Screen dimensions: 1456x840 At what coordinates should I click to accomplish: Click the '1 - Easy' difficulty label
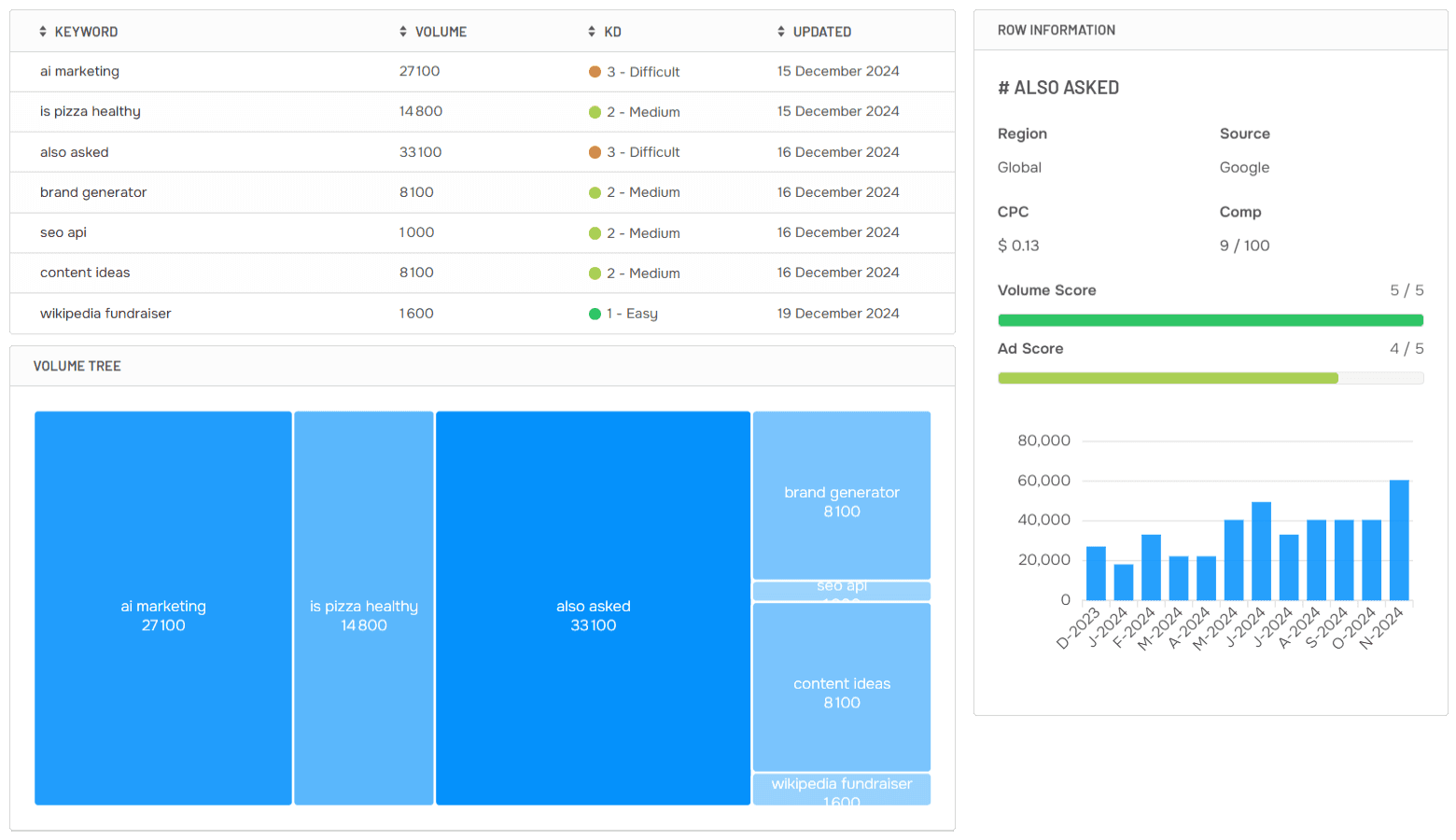tap(632, 314)
